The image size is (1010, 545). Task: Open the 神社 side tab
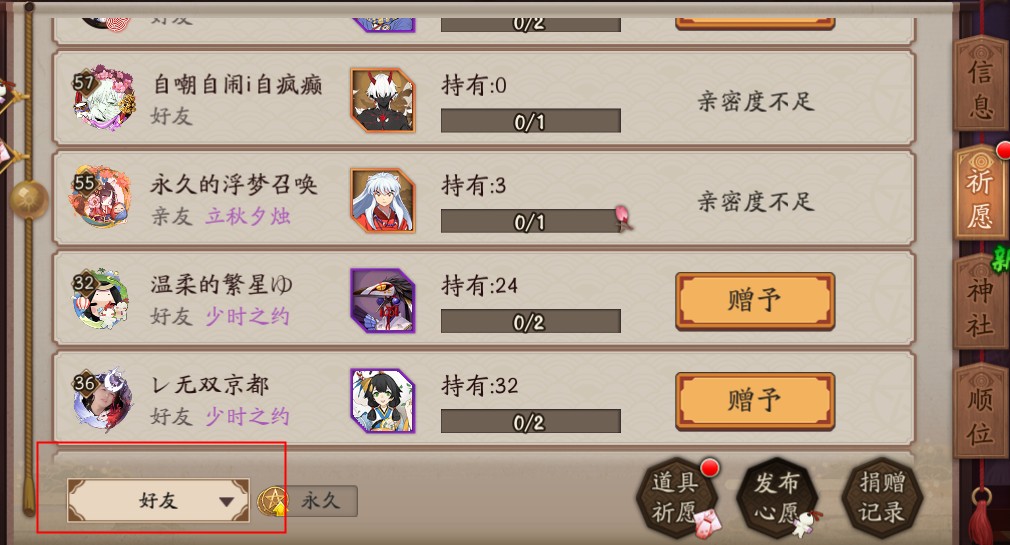point(980,303)
